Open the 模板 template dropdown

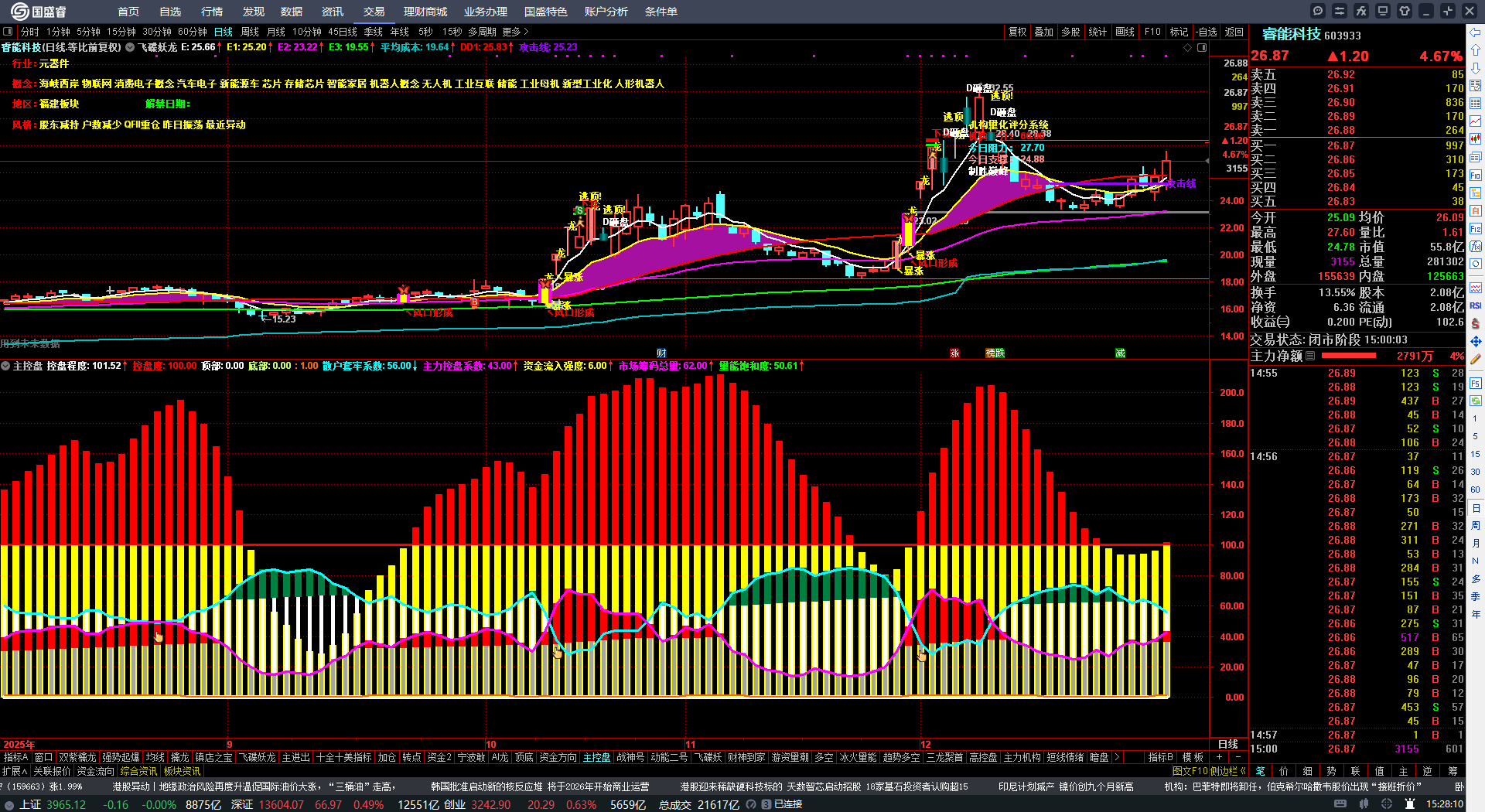pos(1193,757)
